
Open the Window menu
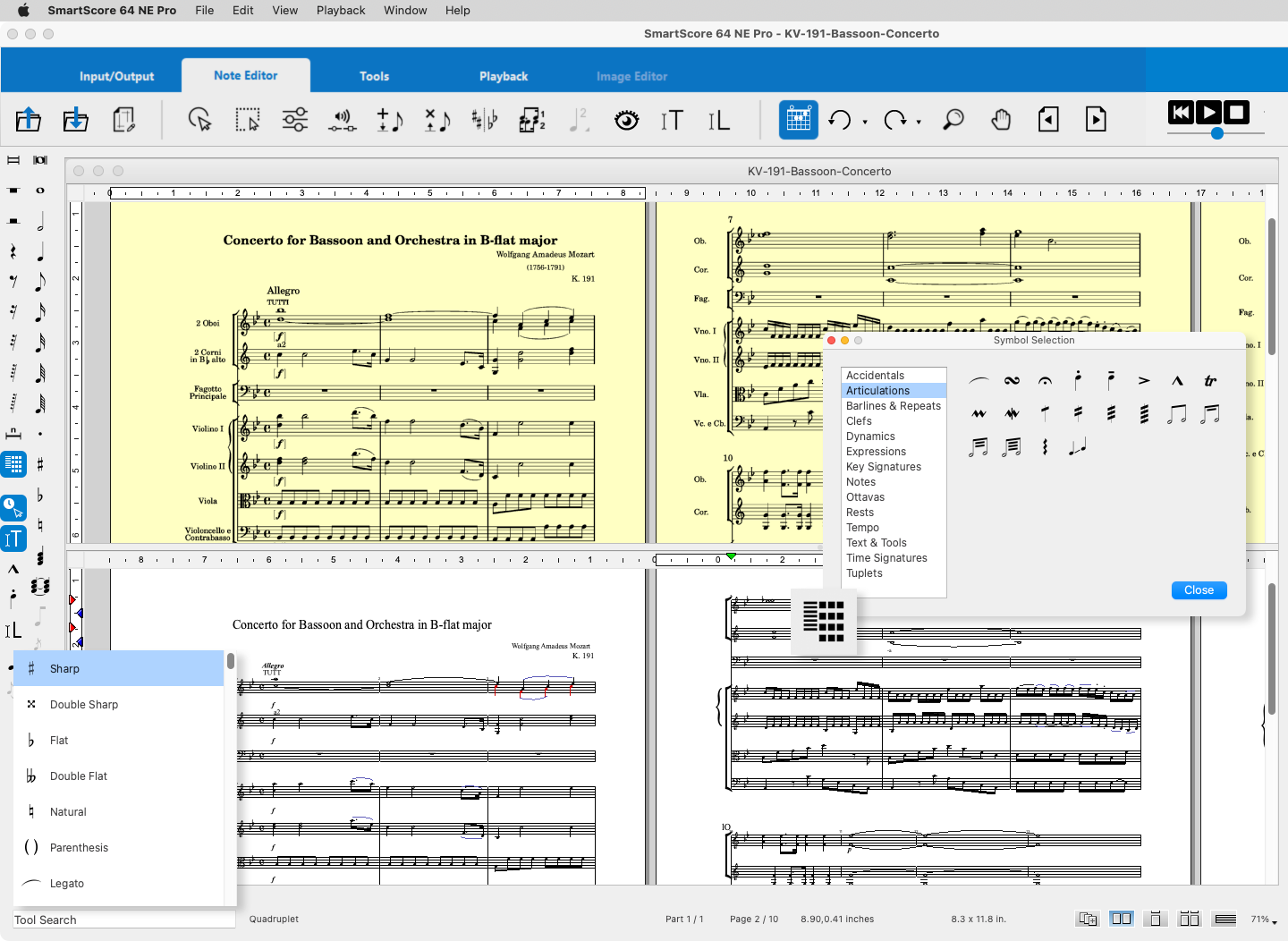click(x=405, y=10)
